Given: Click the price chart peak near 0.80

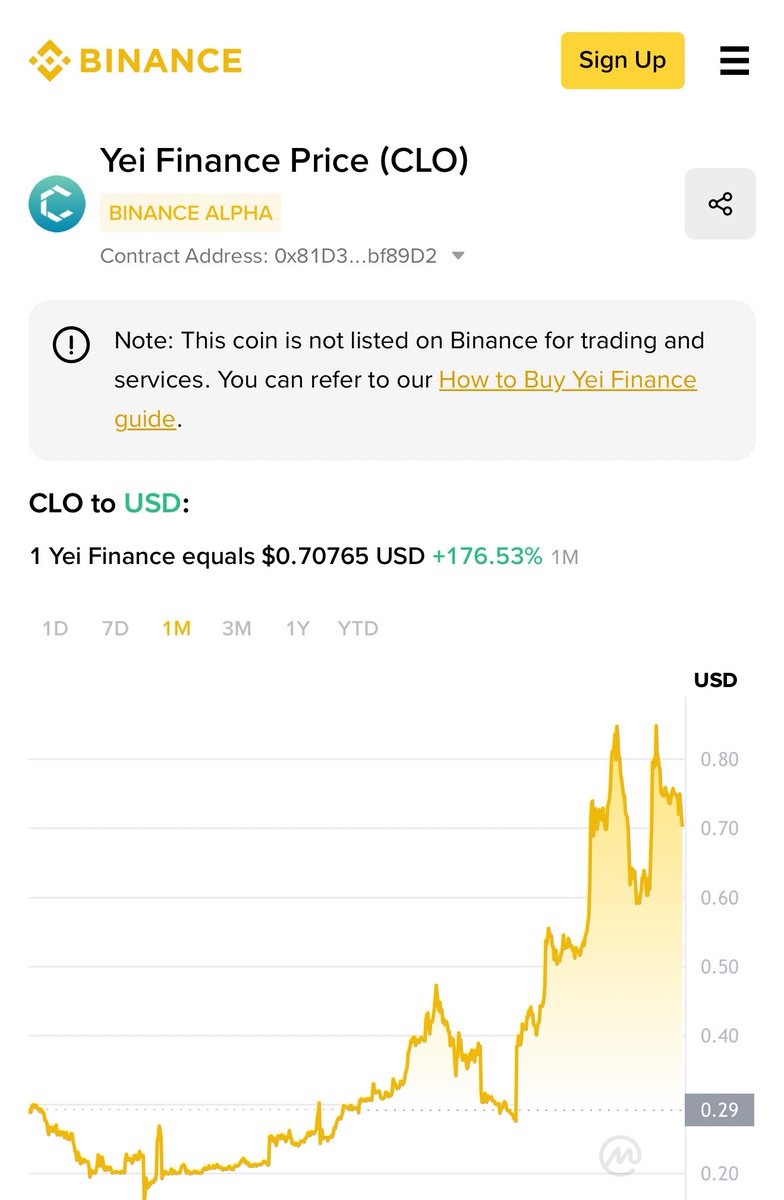Looking at the screenshot, I should coord(616,732).
